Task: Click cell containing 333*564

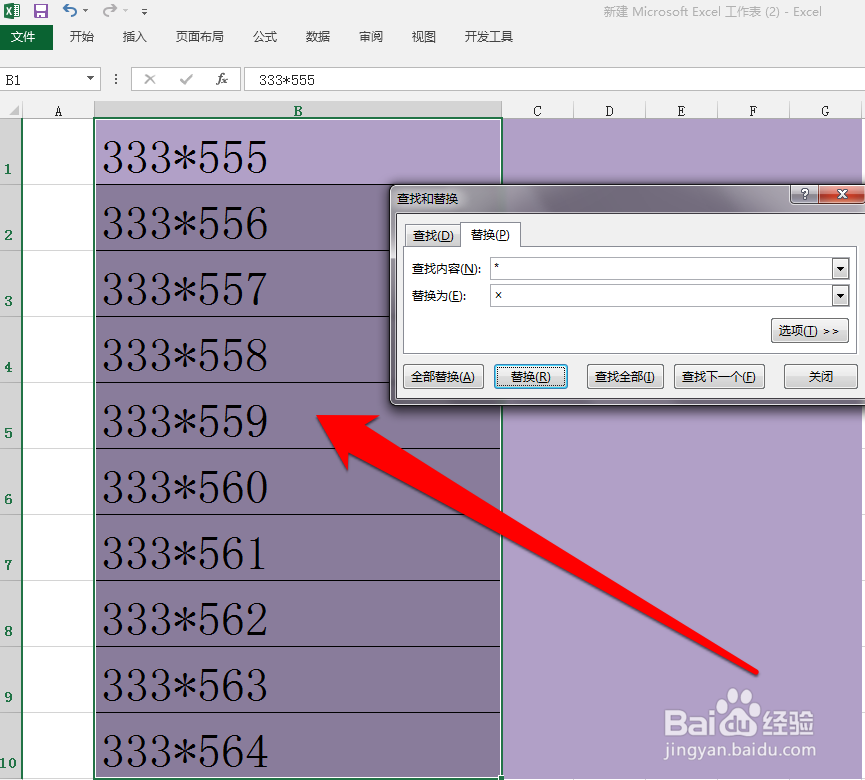Action: pos(298,745)
